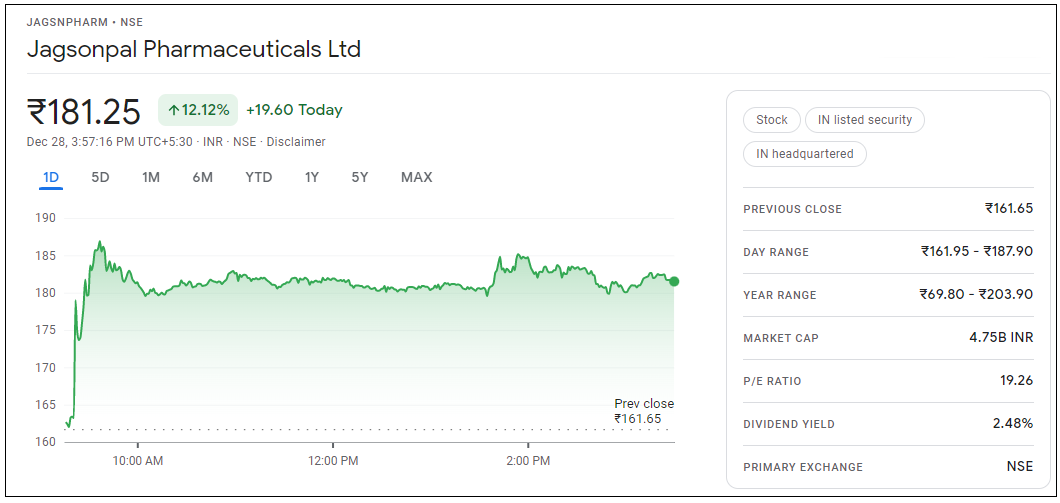Image resolution: width=1060 pixels, height=503 pixels.
Task: View the 1Y chart range
Action: [x=312, y=178]
